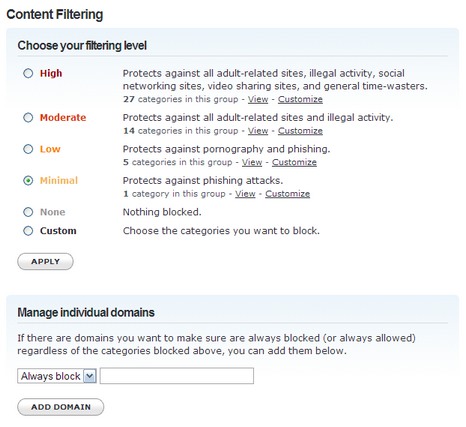This screenshot has height=427, width=466.
Task: Click the domain name text field
Action: tap(177, 376)
